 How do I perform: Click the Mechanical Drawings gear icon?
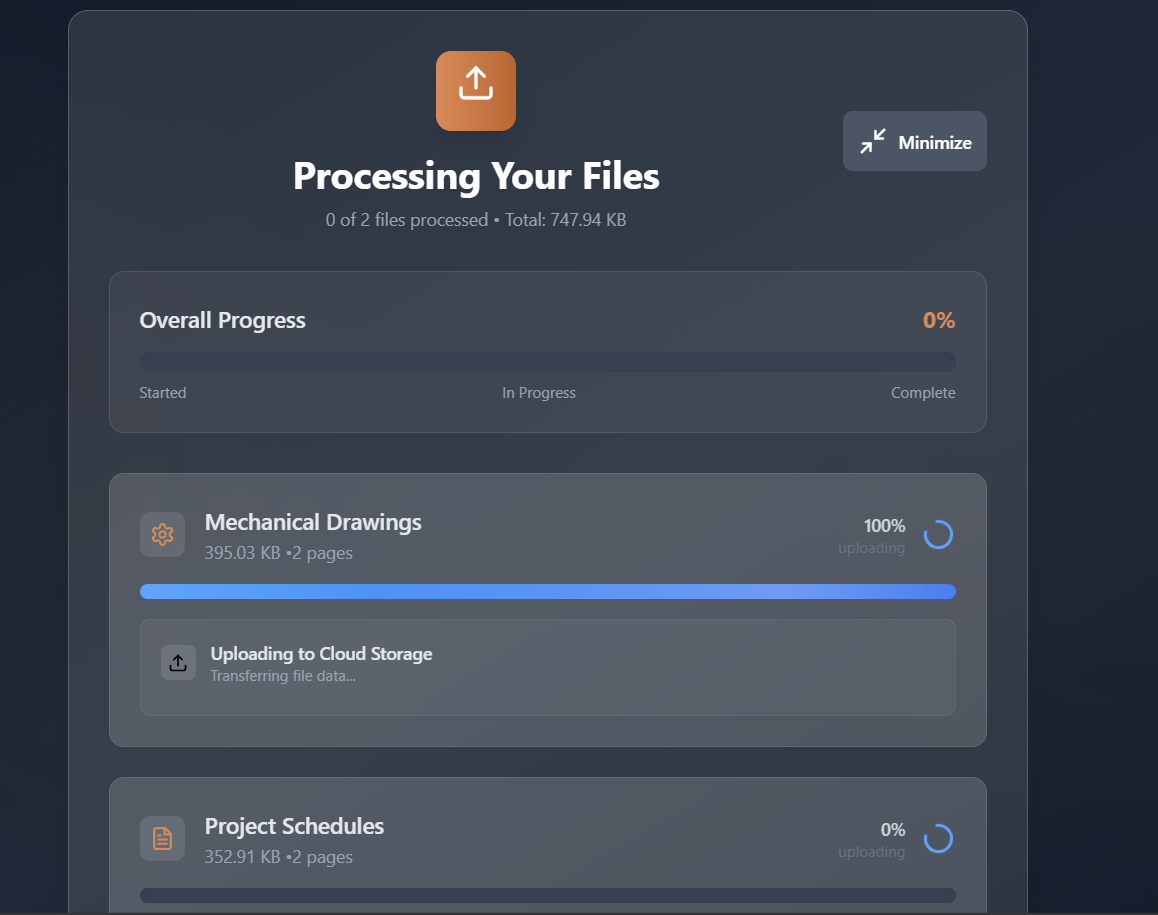click(x=162, y=534)
